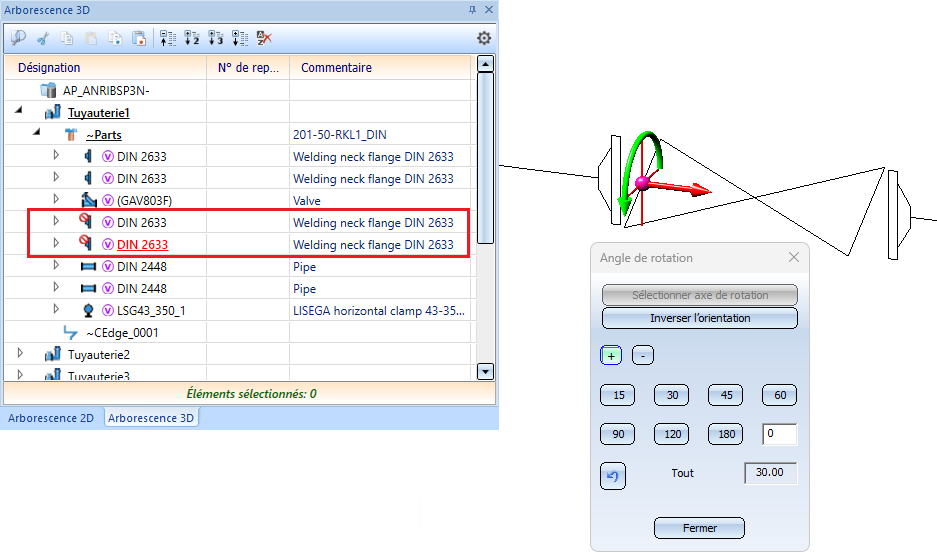Image resolution: width=937 pixels, height=552 pixels.
Task: Click Inverser l'orientation button
Action: (x=700, y=318)
